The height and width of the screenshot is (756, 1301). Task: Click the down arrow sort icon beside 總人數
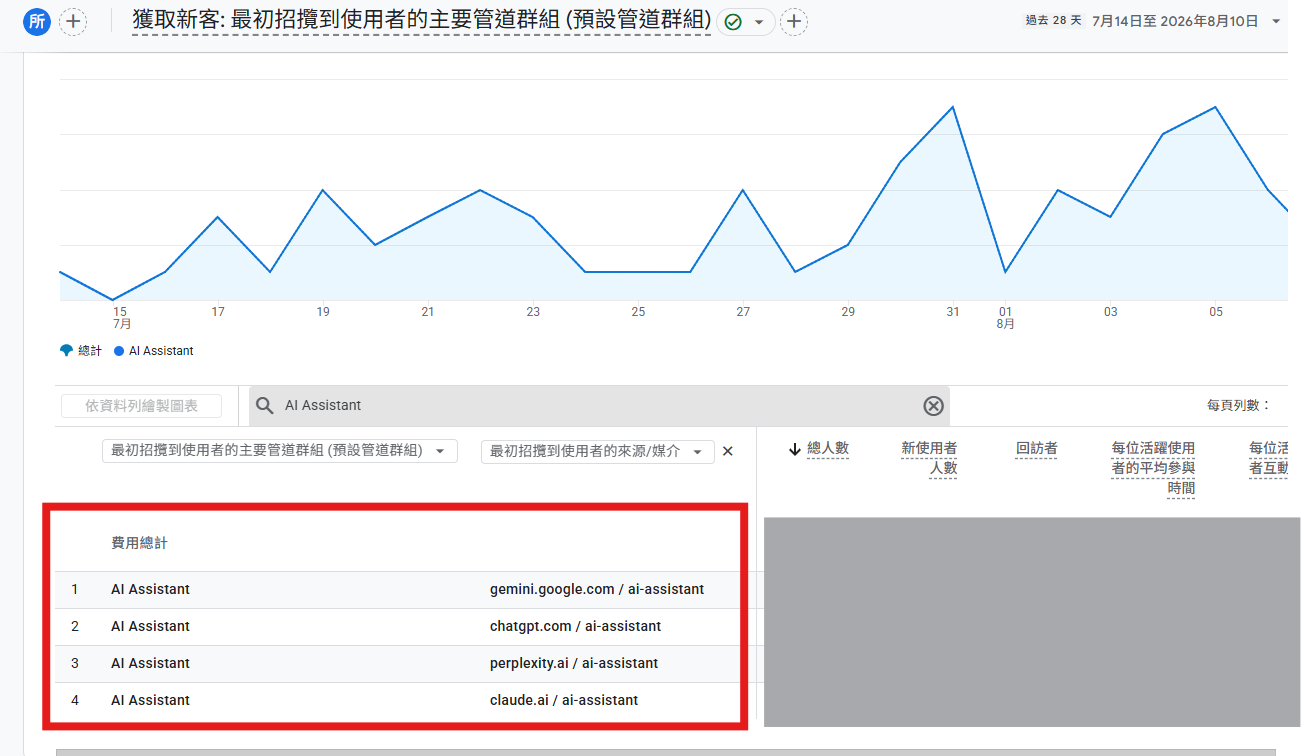tap(795, 449)
